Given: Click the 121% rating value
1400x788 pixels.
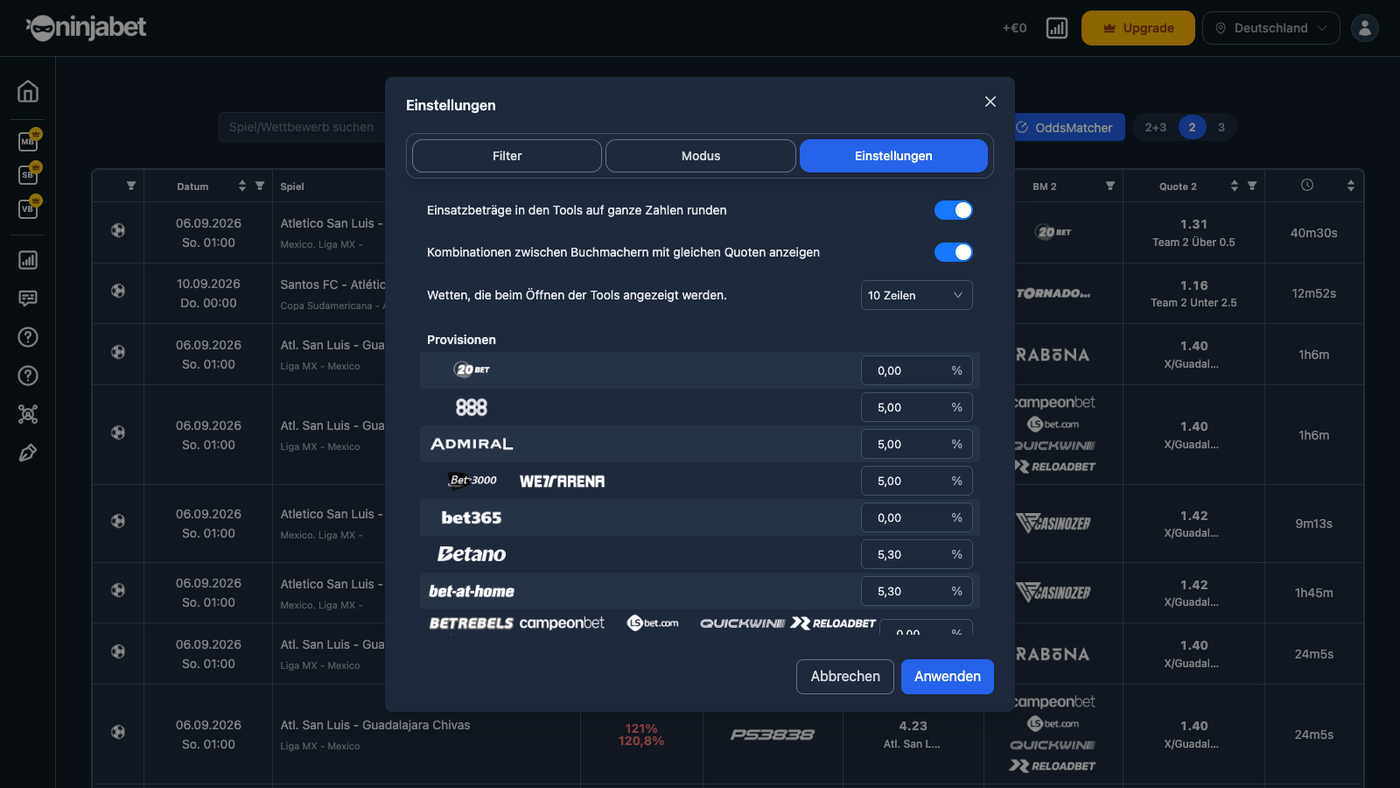Looking at the screenshot, I should (x=641, y=728).
